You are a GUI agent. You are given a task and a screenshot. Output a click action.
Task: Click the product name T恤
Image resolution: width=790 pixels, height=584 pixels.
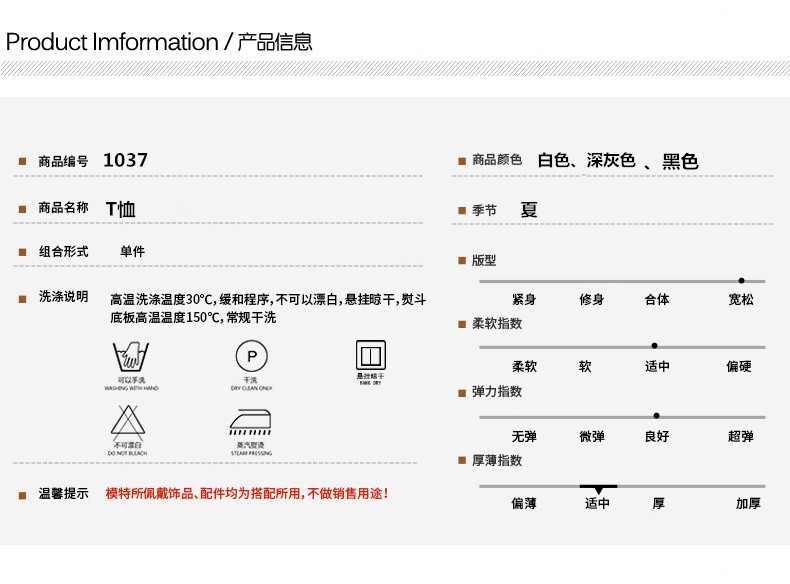point(120,209)
